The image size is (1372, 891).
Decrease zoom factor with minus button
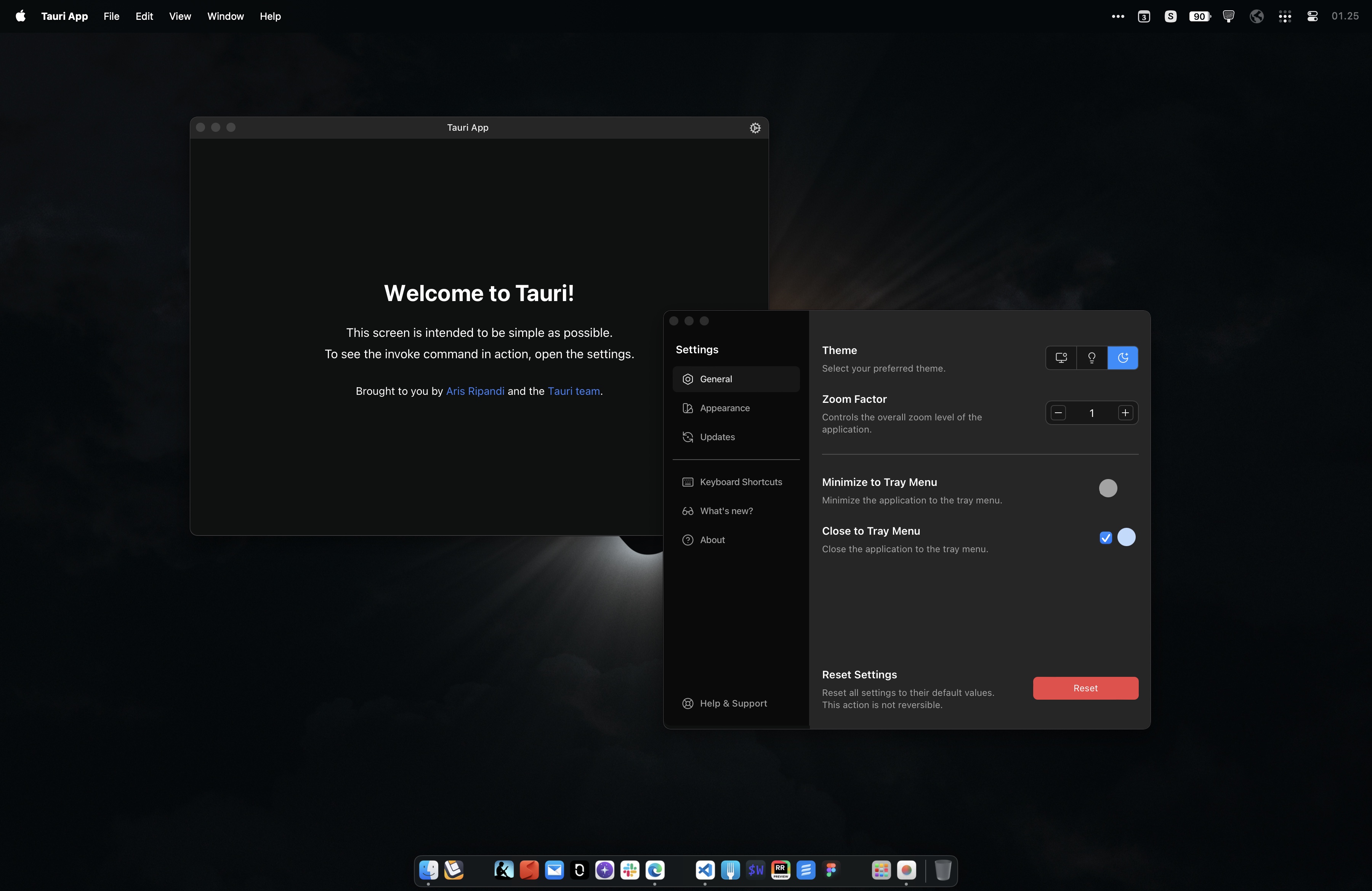tap(1058, 413)
